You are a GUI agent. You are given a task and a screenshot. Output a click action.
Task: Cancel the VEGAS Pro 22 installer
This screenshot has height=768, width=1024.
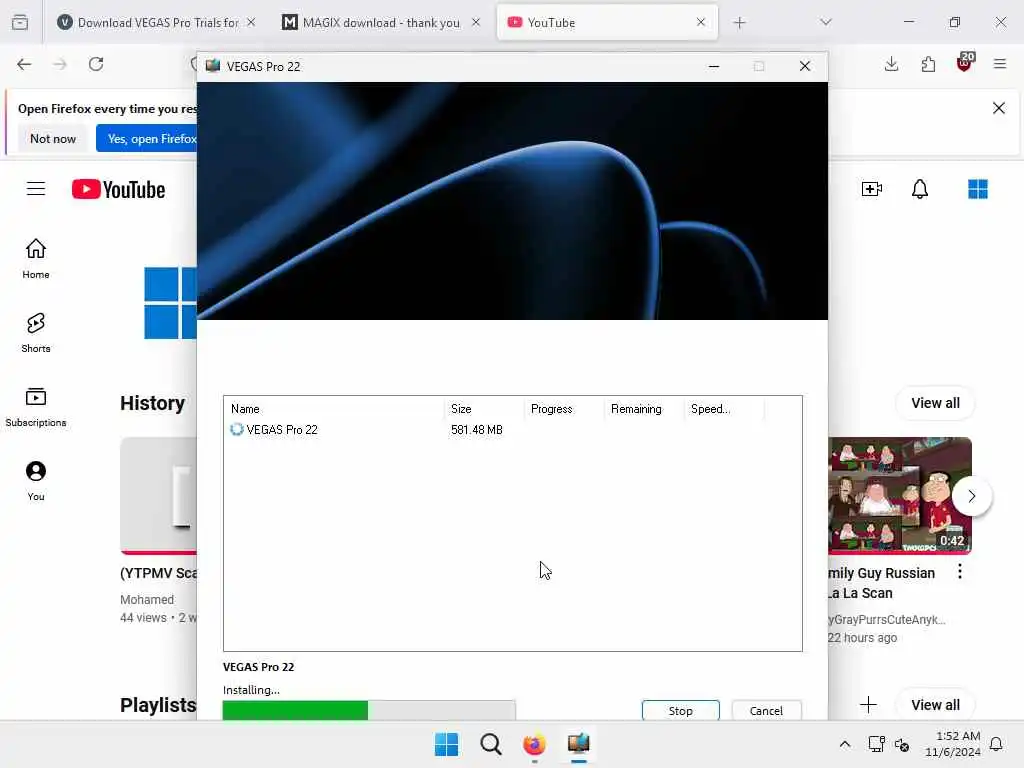(x=766, y=711)
